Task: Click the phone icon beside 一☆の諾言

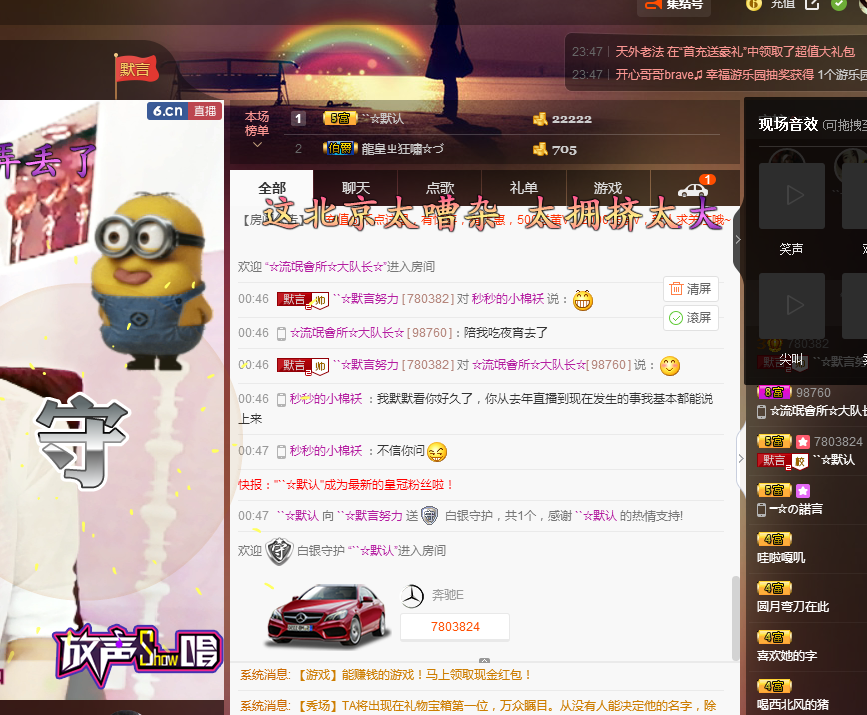Action: 761,510
